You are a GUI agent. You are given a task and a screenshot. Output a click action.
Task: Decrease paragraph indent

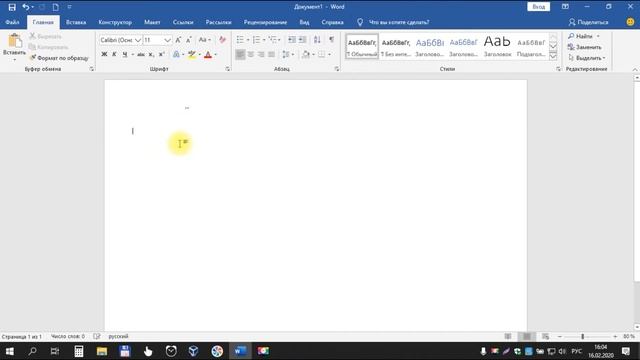pos(292,40)
